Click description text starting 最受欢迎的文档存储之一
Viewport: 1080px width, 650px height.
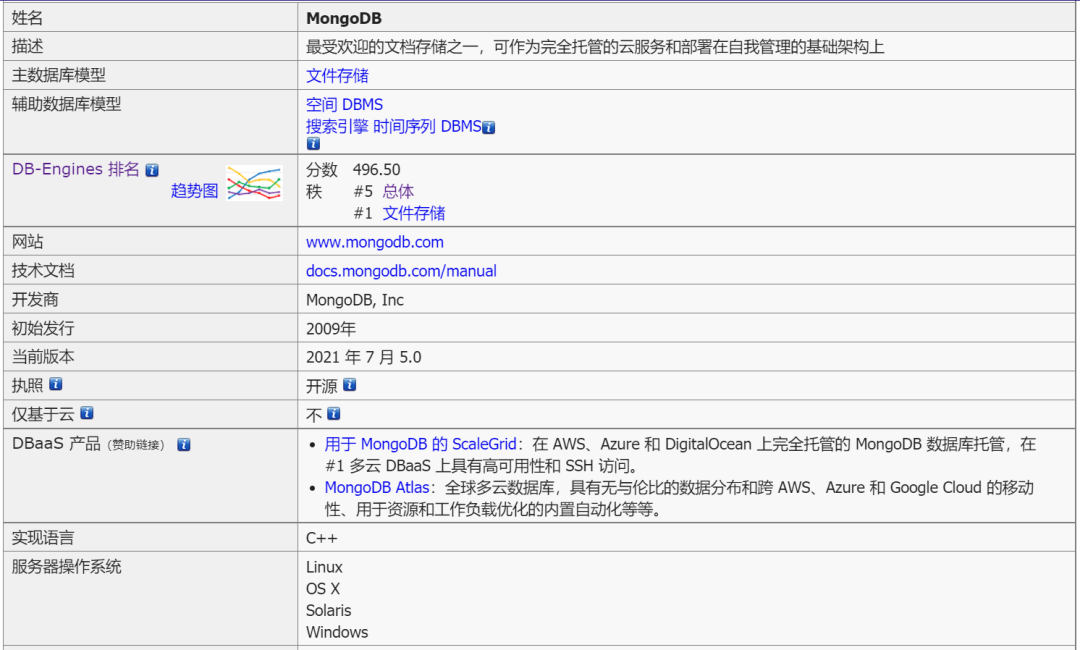[x=595, y=47]
